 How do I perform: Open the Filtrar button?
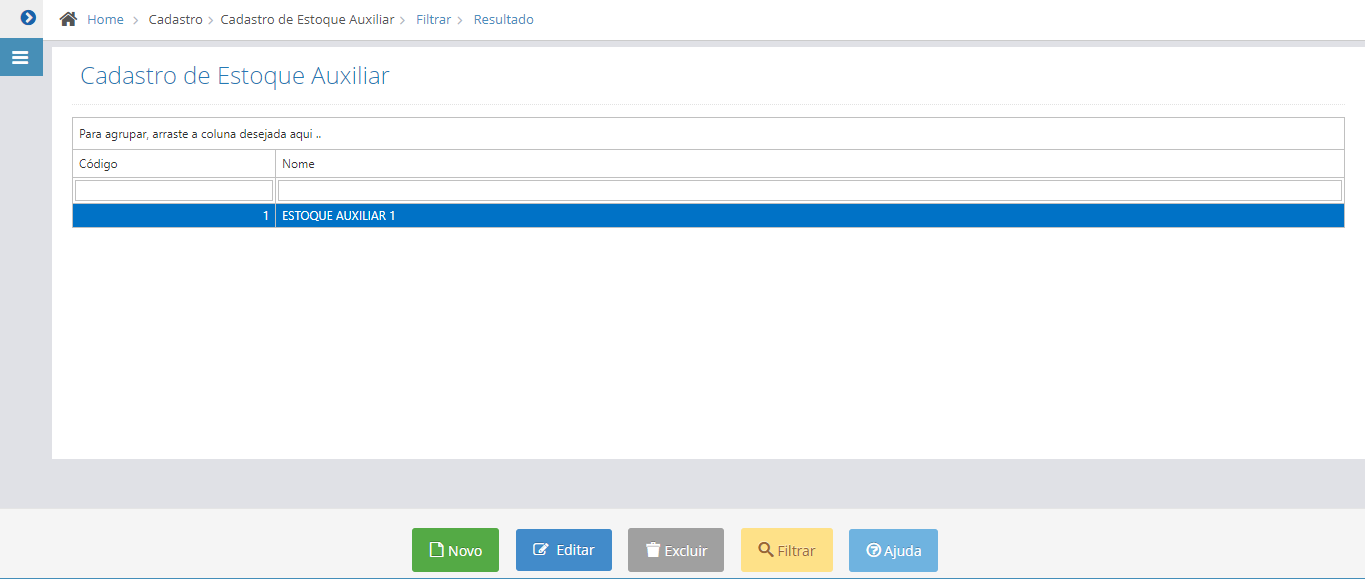click(x=787, y=550)
